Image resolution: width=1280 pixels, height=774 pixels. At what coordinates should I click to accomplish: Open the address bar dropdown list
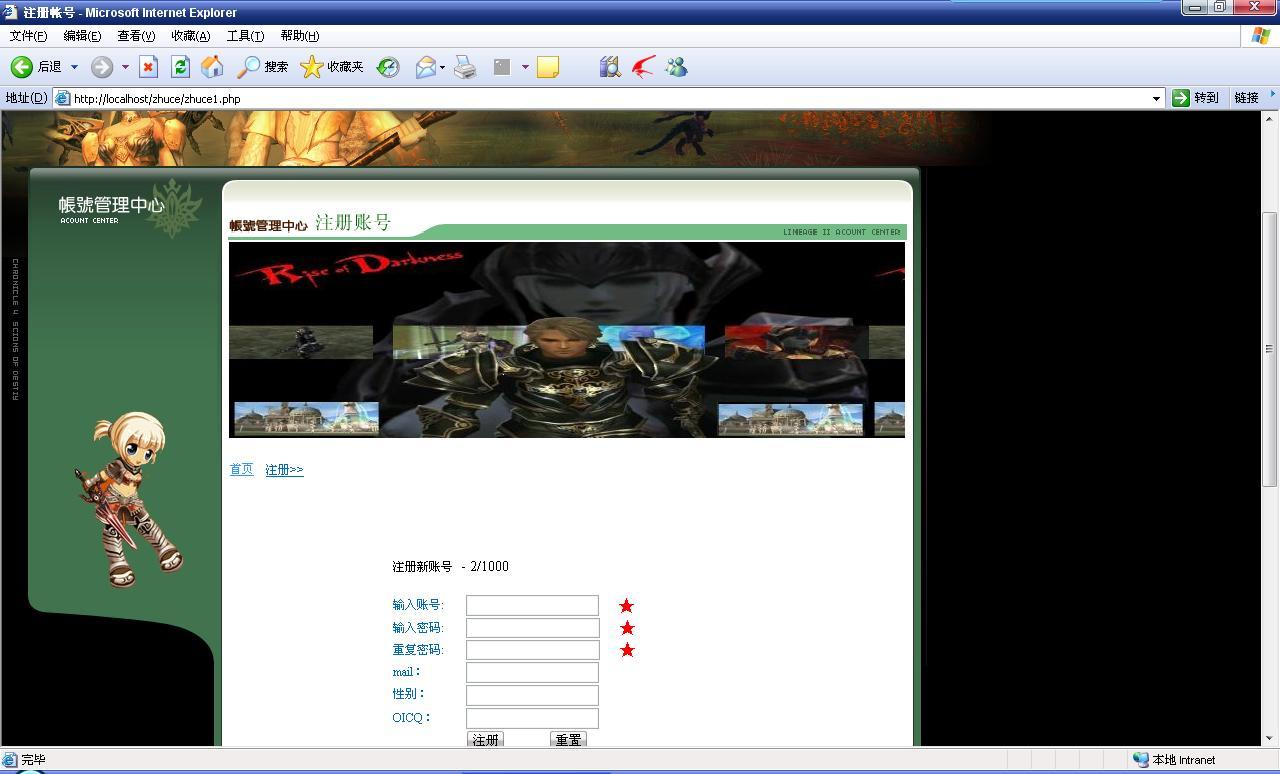point(1156,98)
